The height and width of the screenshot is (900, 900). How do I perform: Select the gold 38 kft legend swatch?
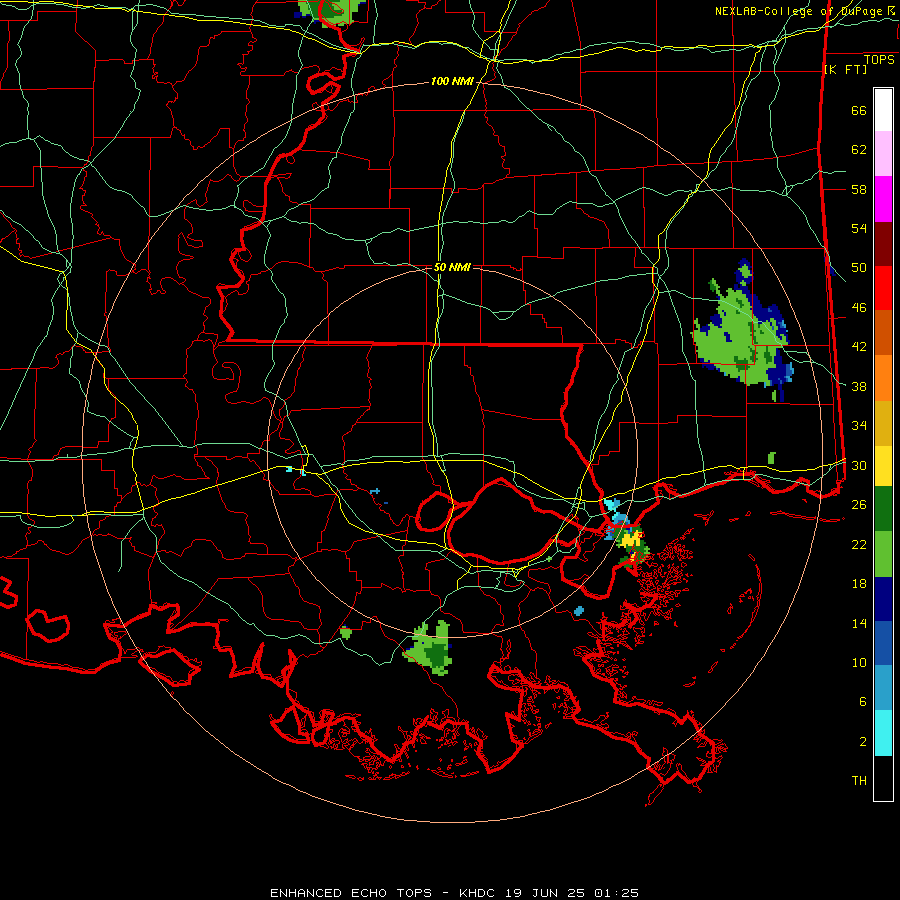tap(883, 423)
